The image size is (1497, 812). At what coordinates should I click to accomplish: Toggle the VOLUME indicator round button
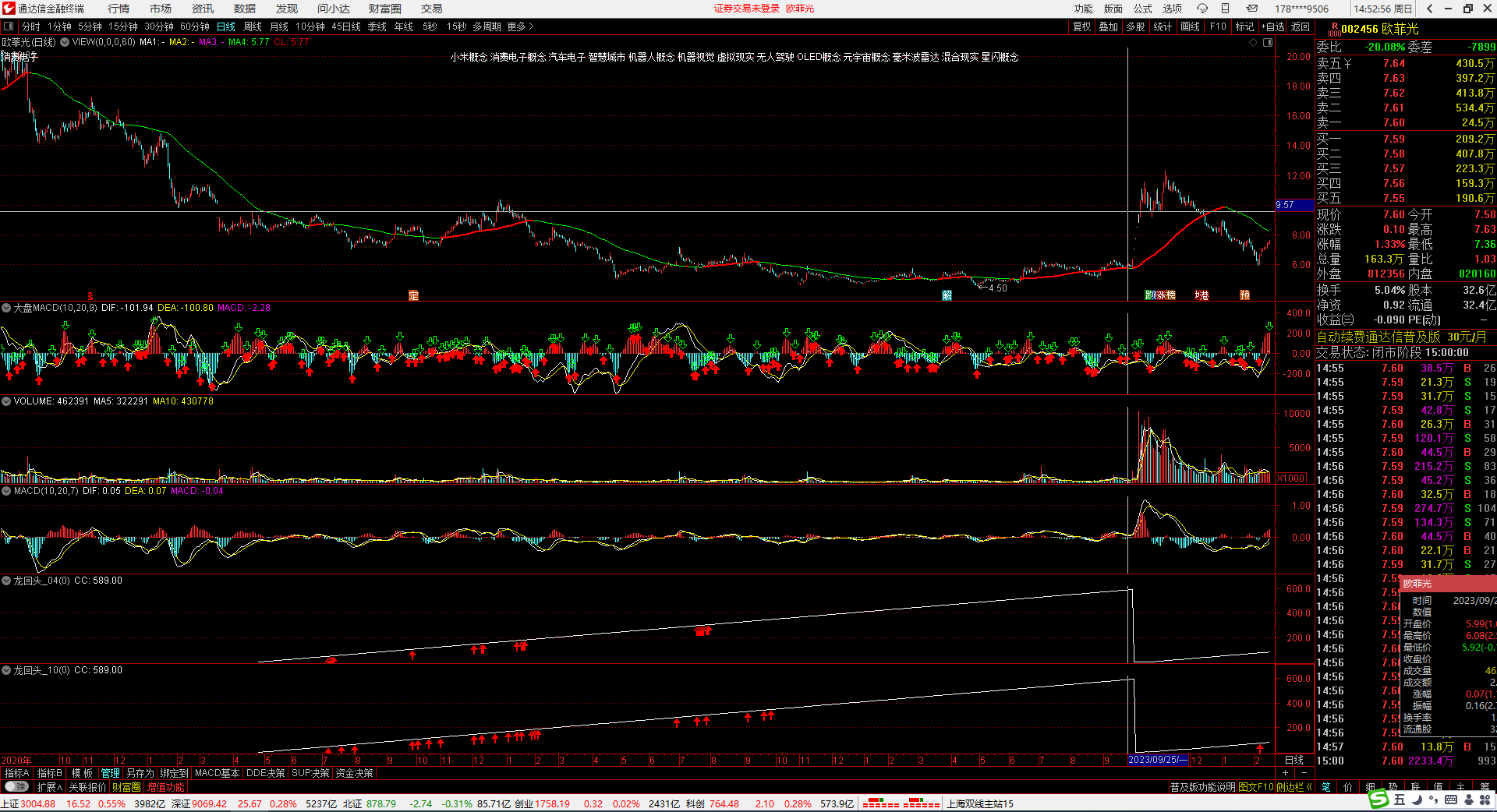(x=6, y=401)
